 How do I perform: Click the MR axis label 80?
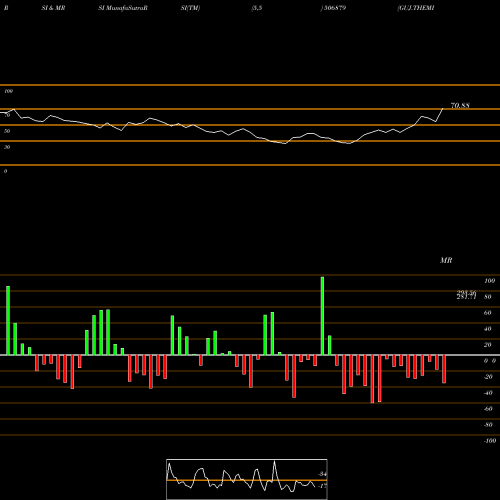pyautogui.click(x=488, y=297)
